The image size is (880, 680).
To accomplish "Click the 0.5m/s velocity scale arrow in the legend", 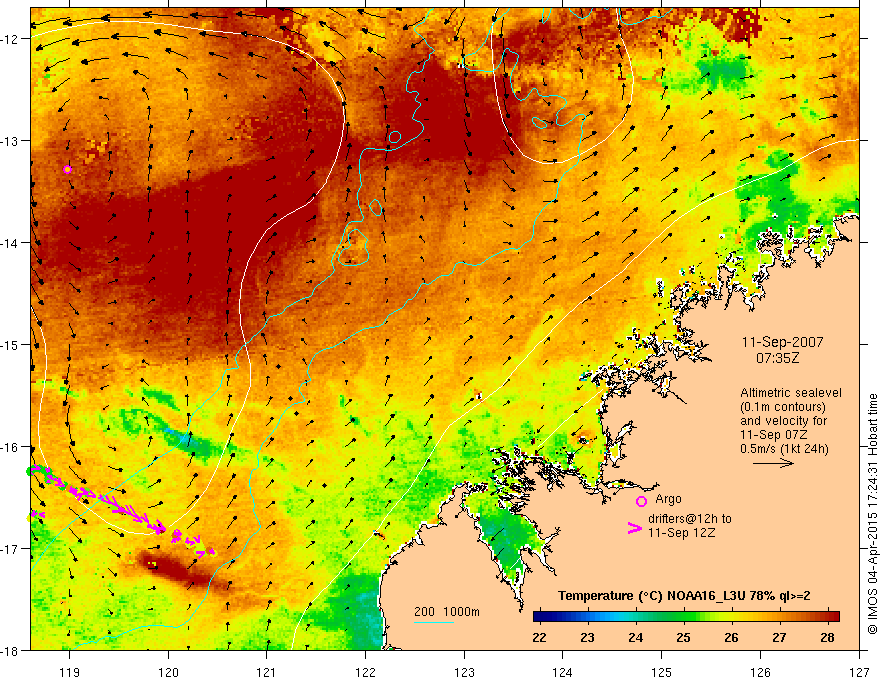I will tap(773, 463).
